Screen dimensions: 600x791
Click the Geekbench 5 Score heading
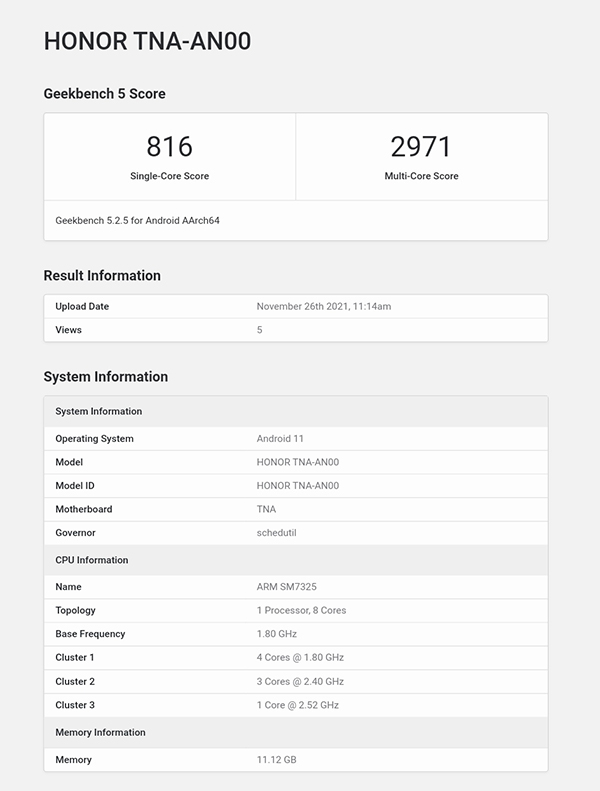tap(104, 94)
